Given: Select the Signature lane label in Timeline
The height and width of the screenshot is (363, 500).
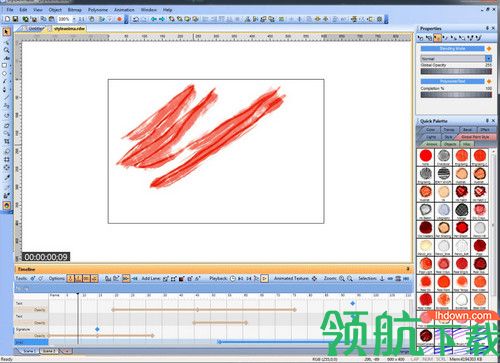Looking at the screenshot, I should pyautogui.click(x=23, y=329).
